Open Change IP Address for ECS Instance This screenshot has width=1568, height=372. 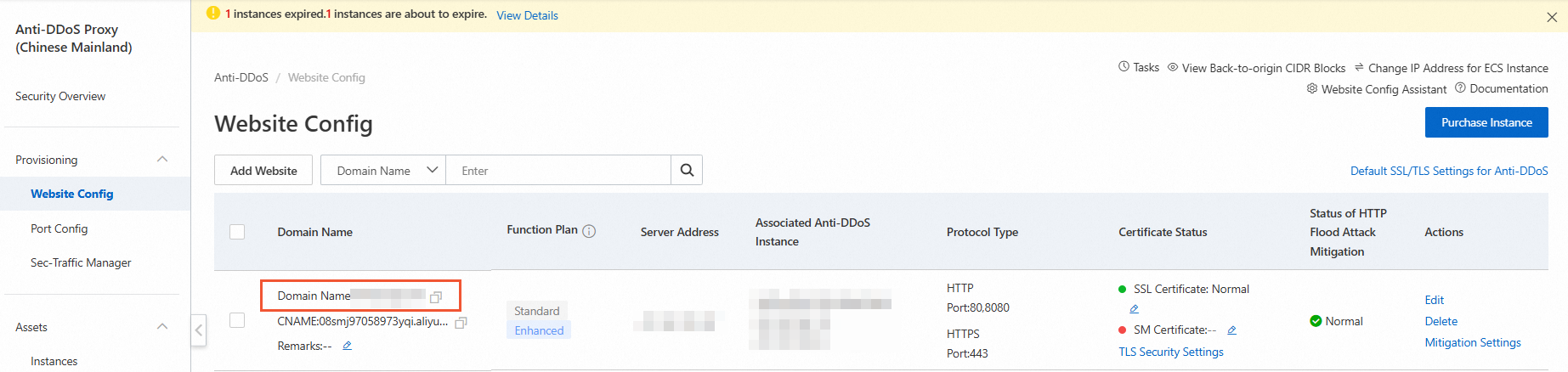click(x=1458, y=68)
